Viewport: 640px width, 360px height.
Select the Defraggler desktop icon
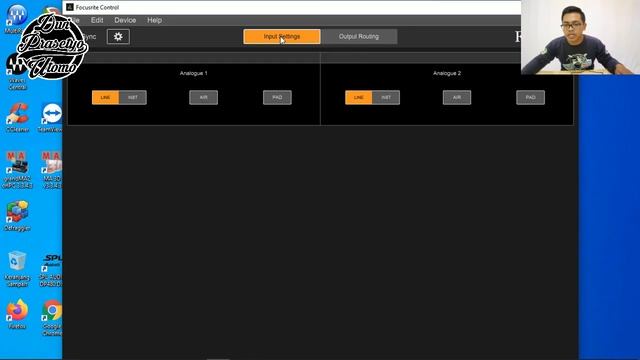[x=17, y=216]
